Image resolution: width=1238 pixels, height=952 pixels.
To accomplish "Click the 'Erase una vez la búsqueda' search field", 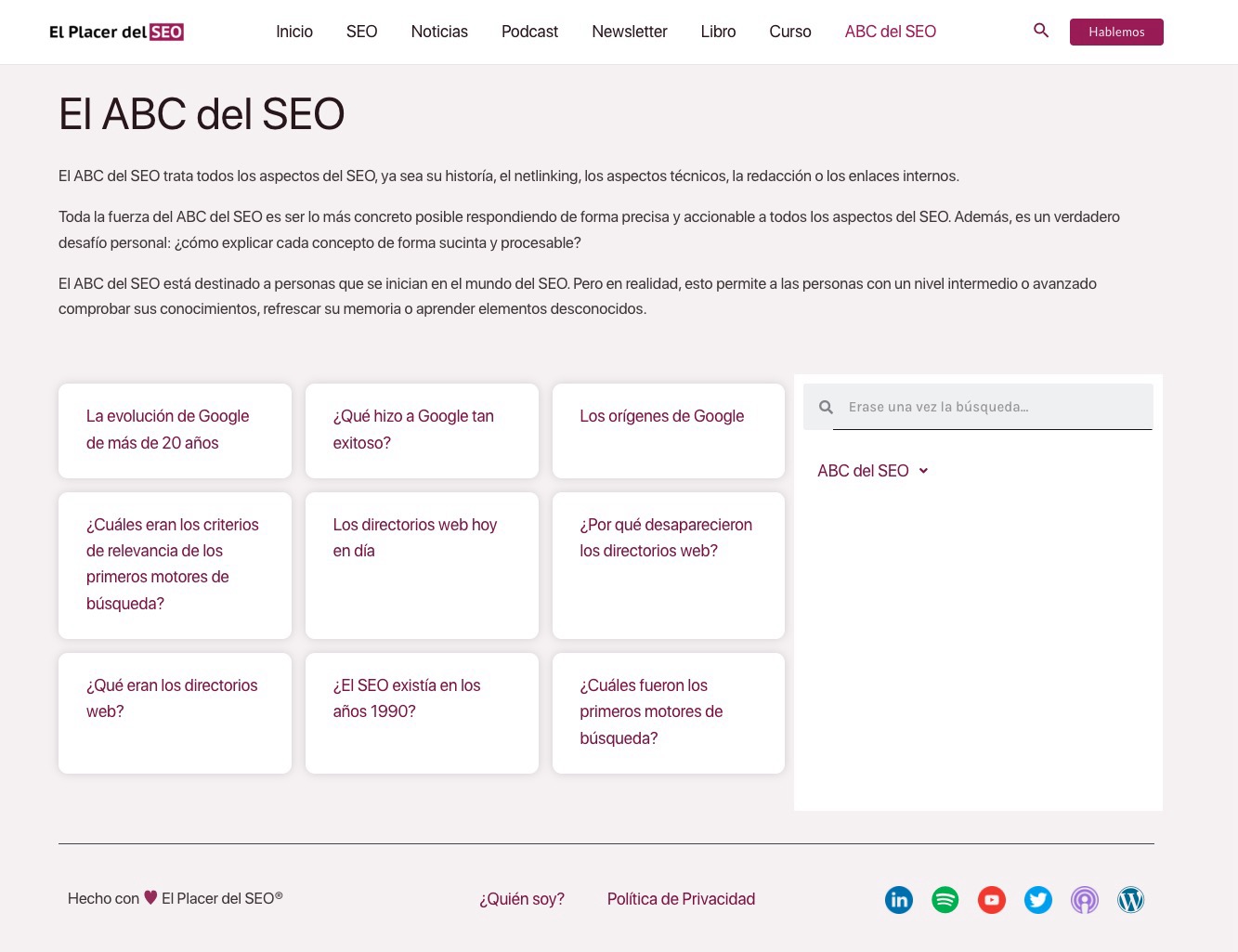I will pos(992,407).
